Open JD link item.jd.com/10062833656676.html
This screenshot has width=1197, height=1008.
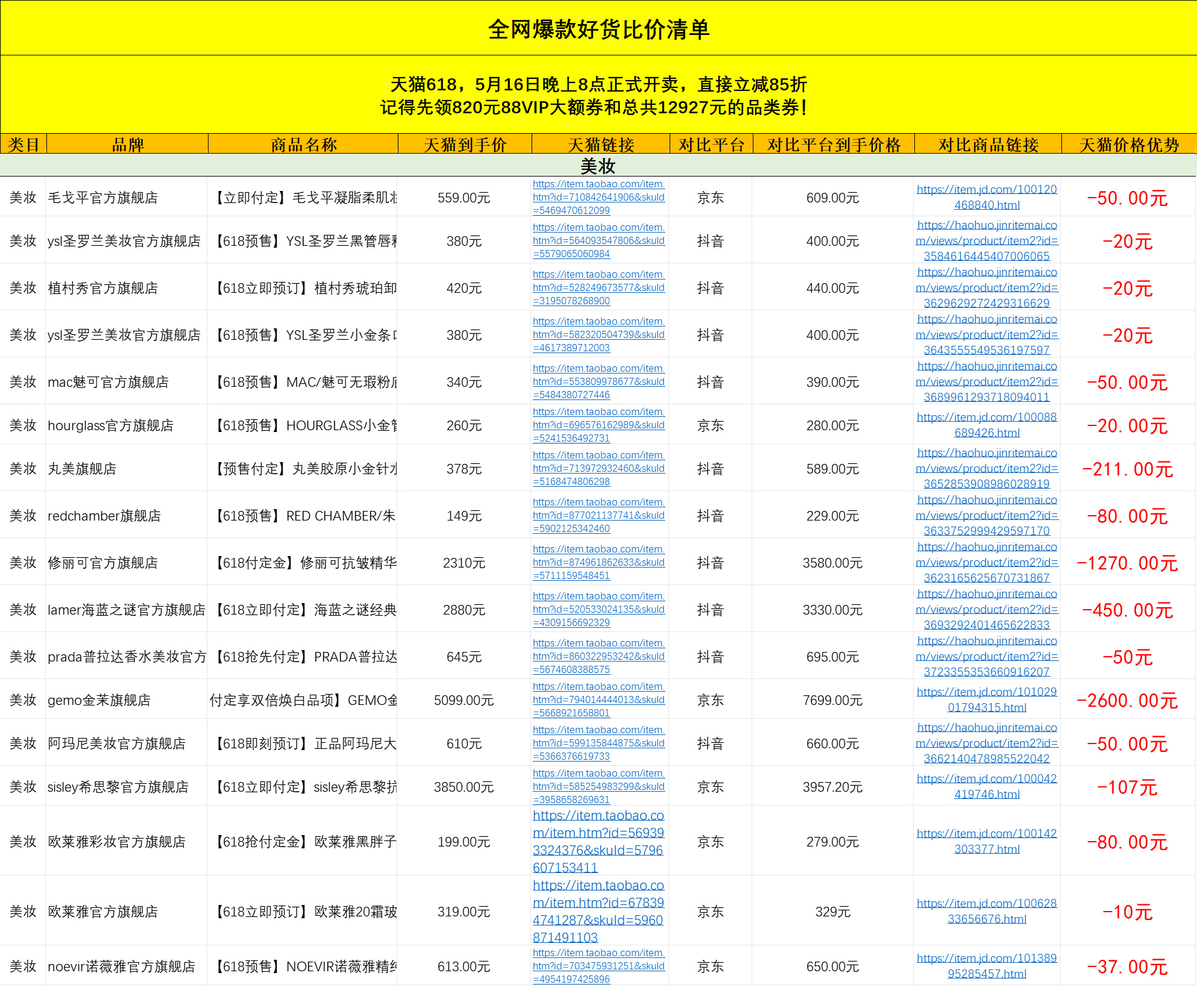click(x=987, y=911)
